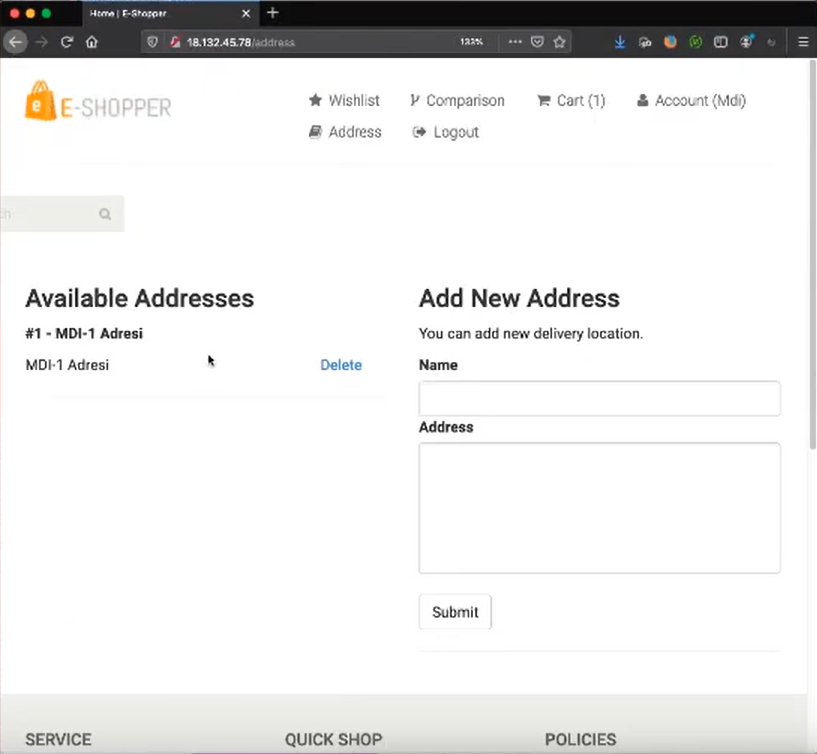Go back with the browser back arrow

pos(16,42)
